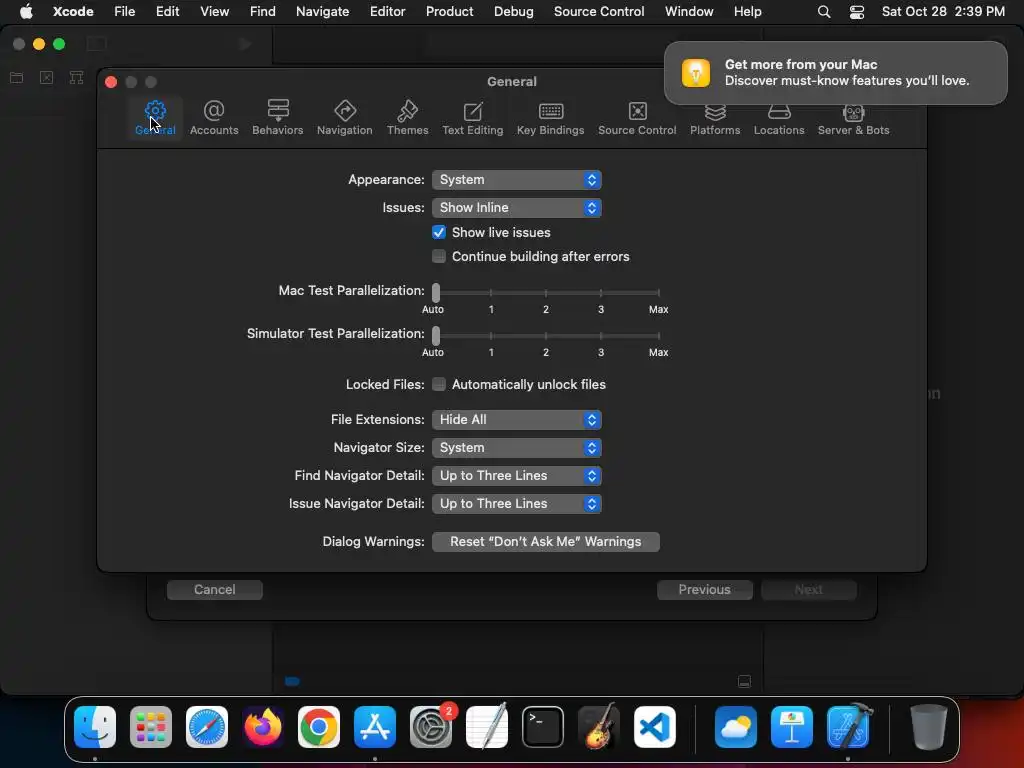
Task: Open the Window menu
Action: click(x=689, y=12)
